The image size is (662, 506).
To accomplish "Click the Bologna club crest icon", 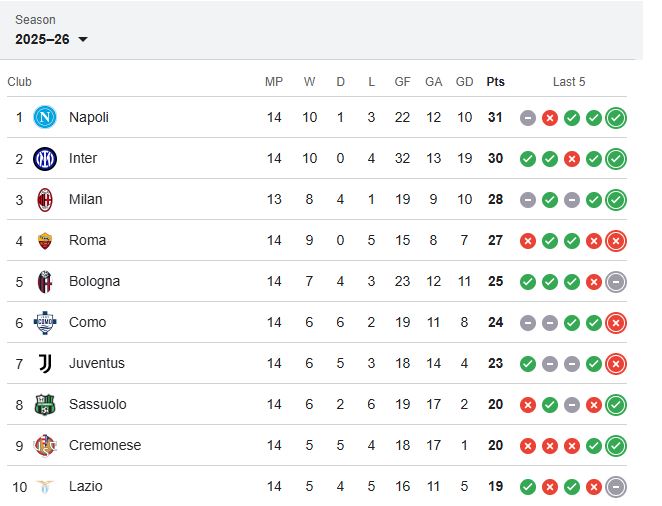I will 45,281.
